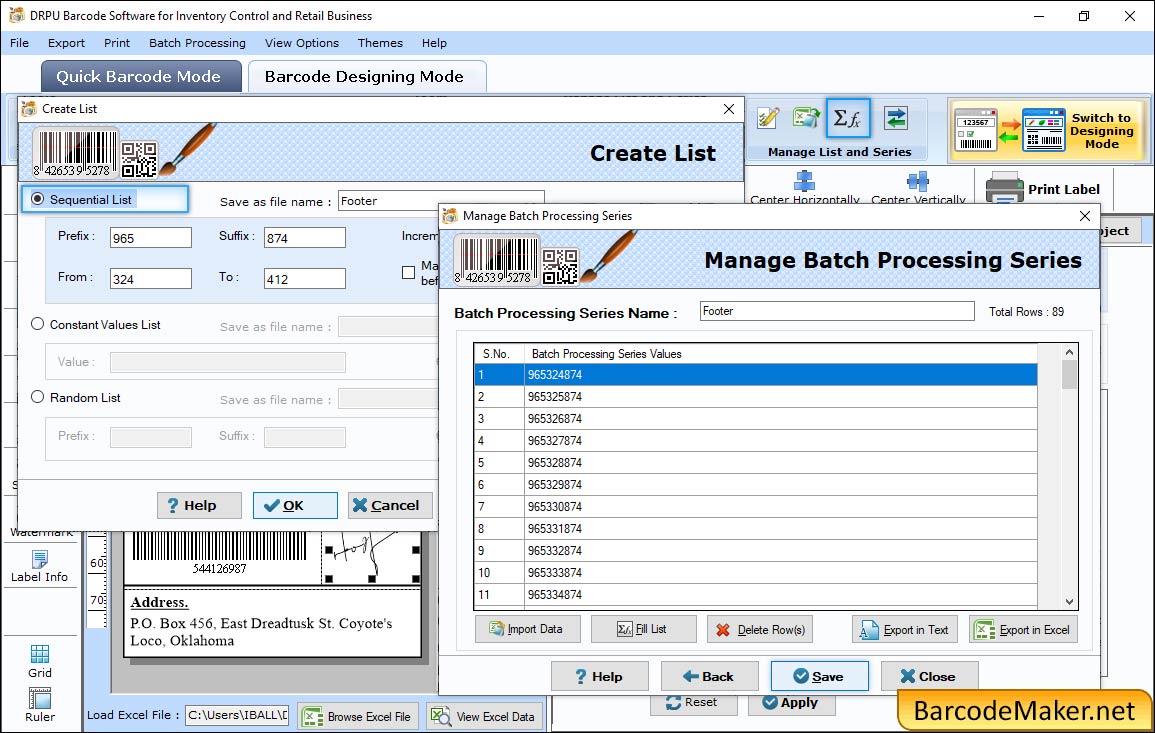
Task: Open the File menu
Action: tap(19, 43)
